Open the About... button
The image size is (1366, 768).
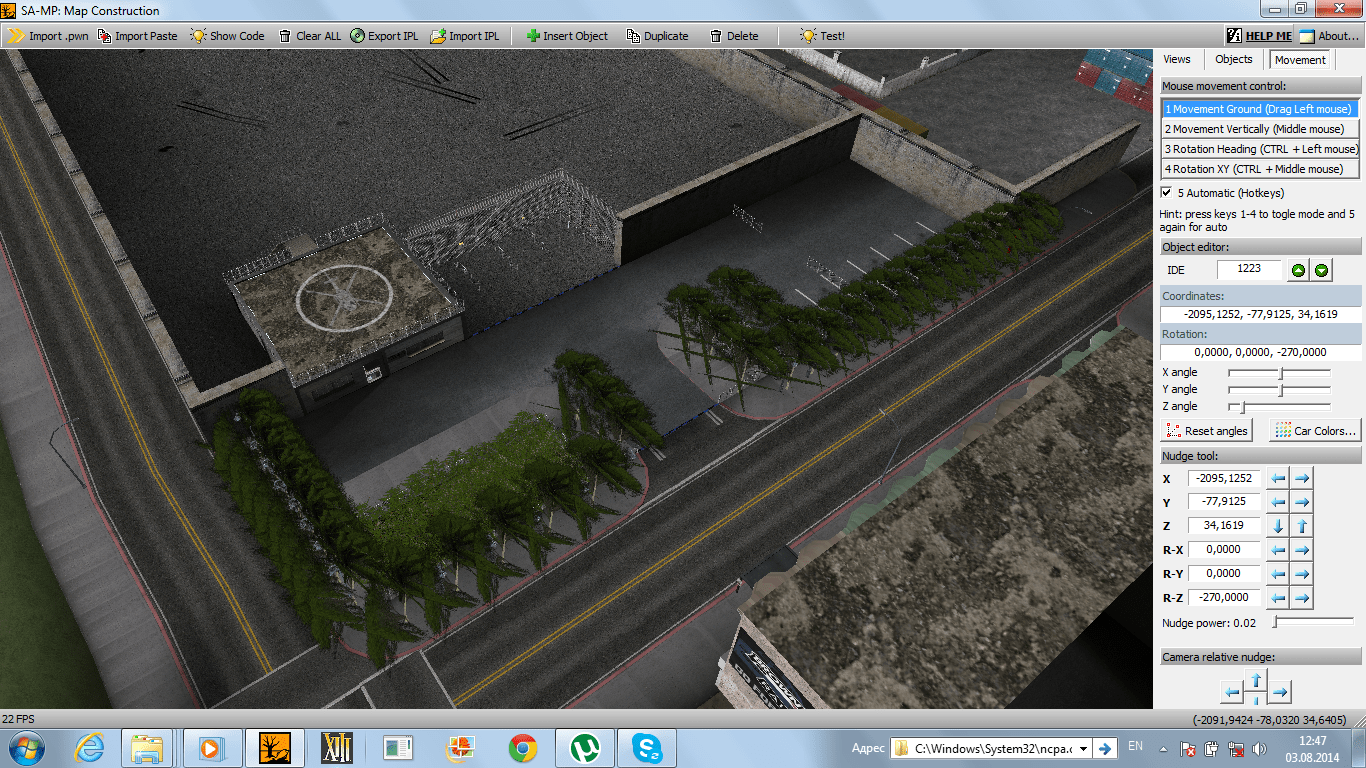pos(1330,36)
